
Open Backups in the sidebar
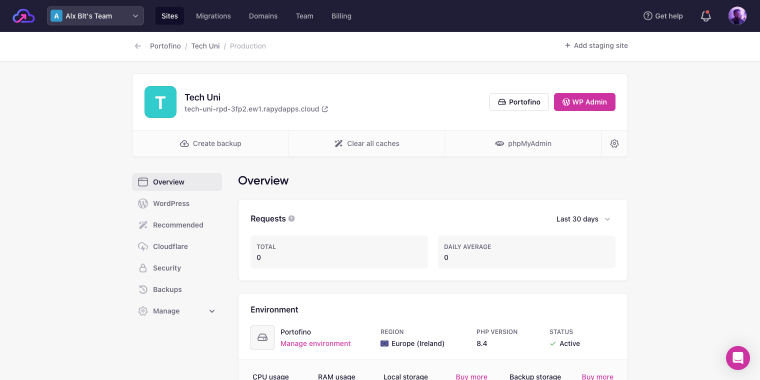pos(177,289)
